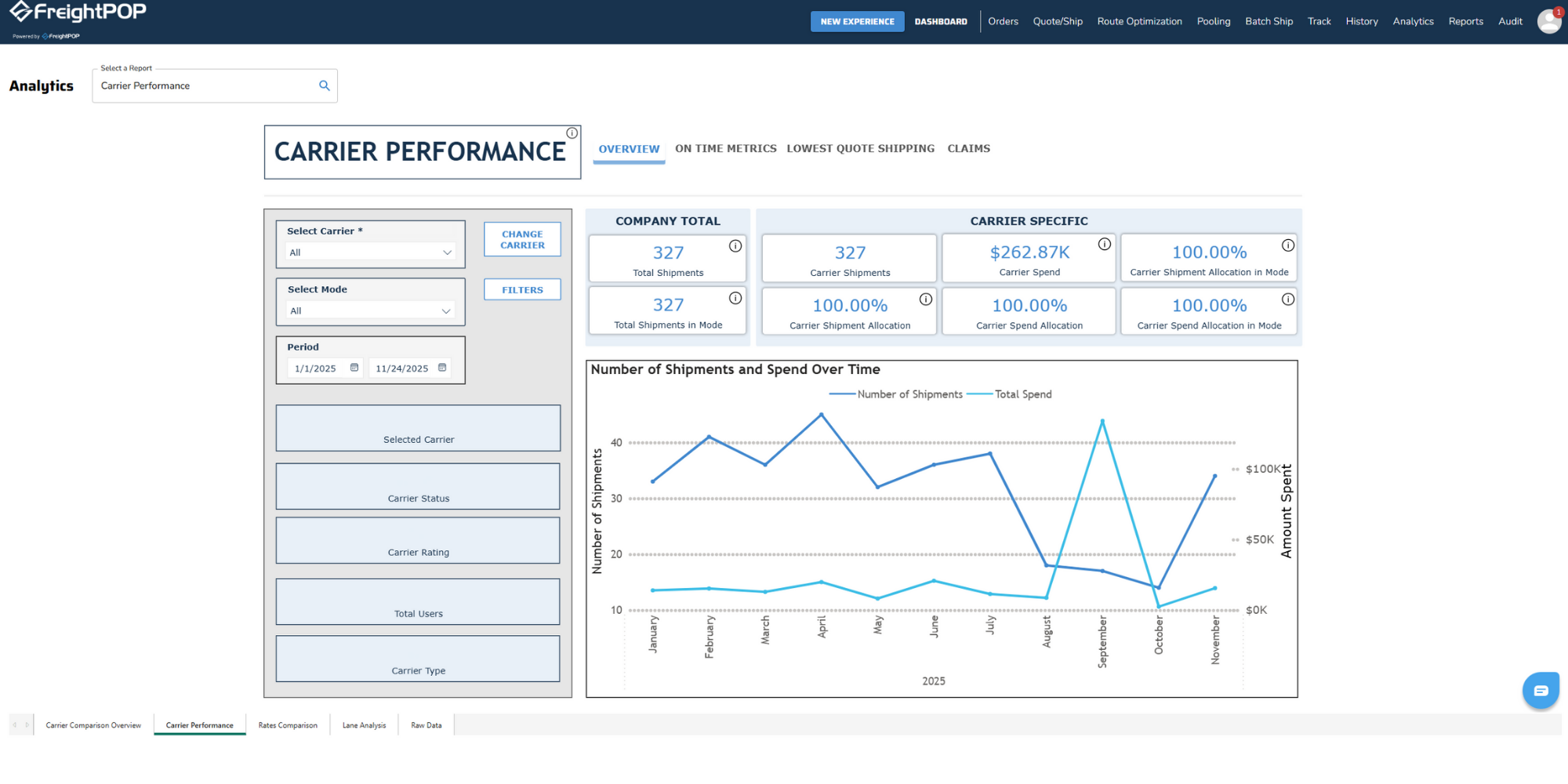Go to the Audit page
The height and width of the screenshot is (784, 1568).
(1510, 21)
